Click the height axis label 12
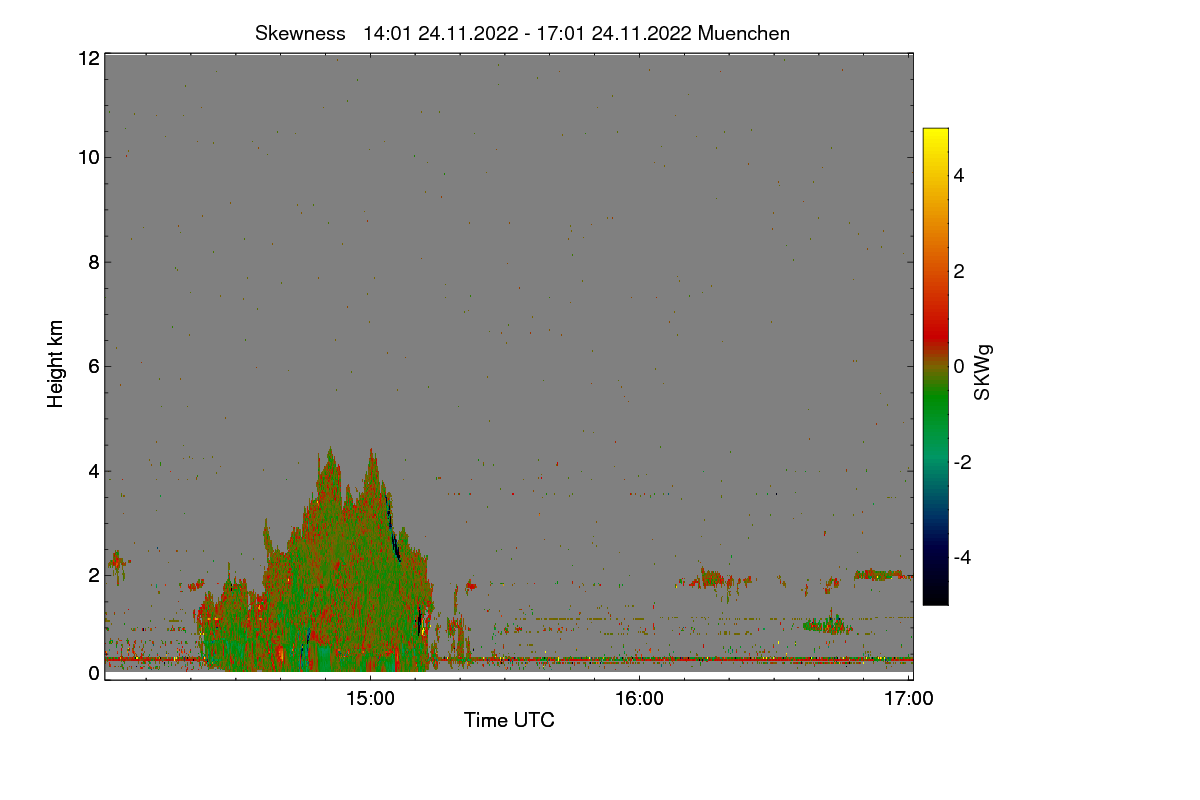The height and width of the screenshot is (800, 1200). point(88,58)
